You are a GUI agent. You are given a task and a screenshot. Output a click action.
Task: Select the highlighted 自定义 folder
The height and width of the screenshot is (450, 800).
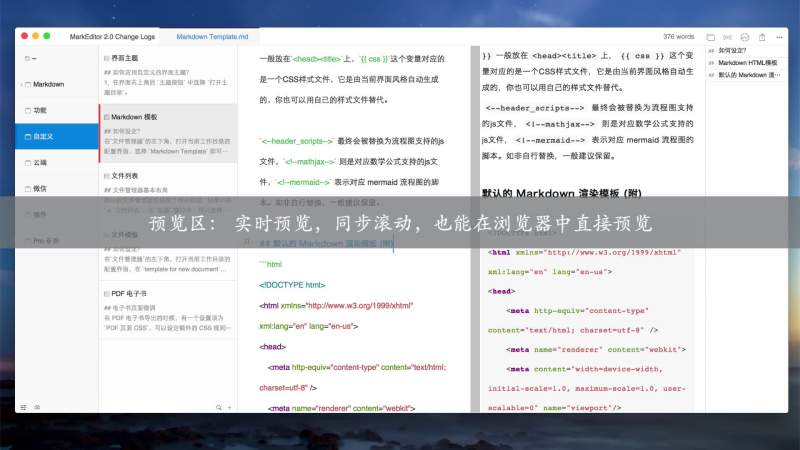point(57,137)
